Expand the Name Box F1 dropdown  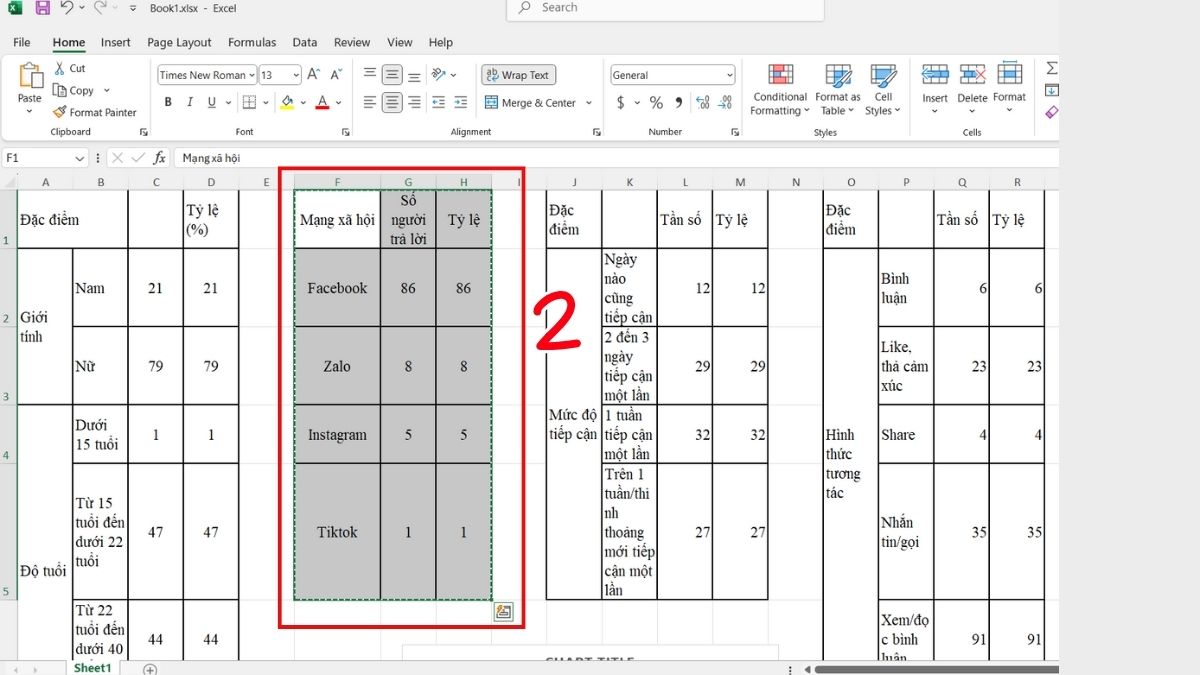click(x=81, y=158)
